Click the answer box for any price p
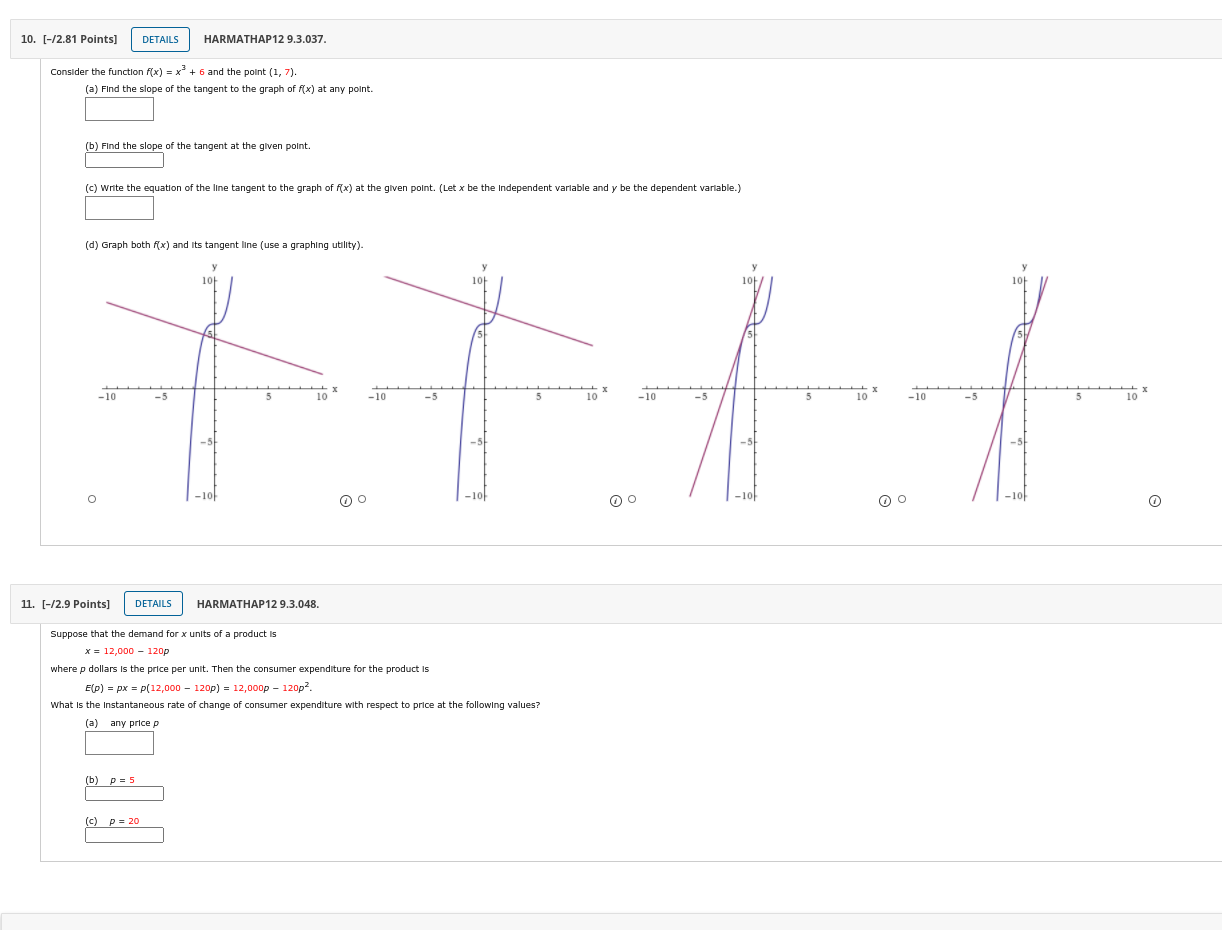 point(119,743)
